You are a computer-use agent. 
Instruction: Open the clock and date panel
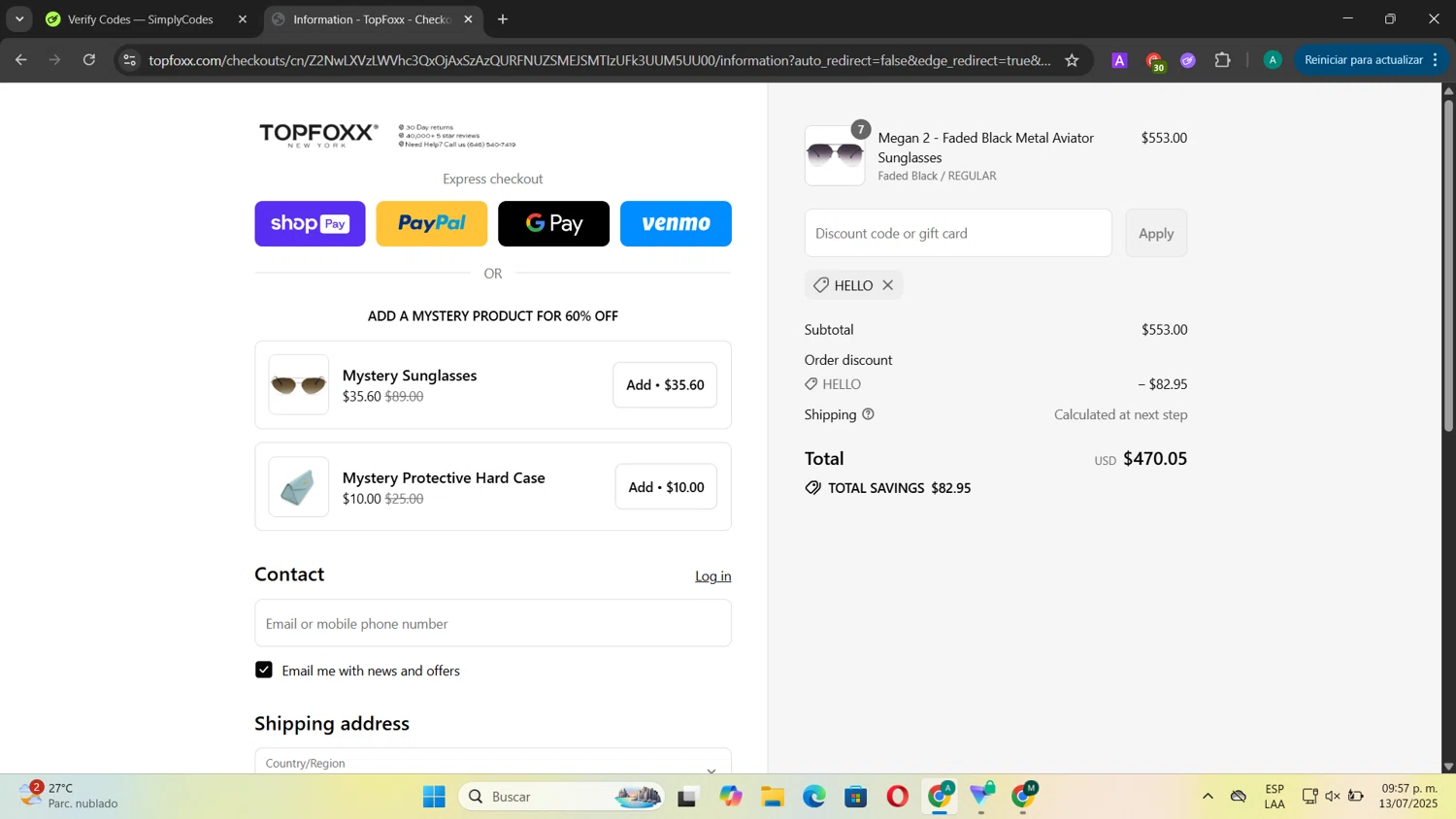1408,796
